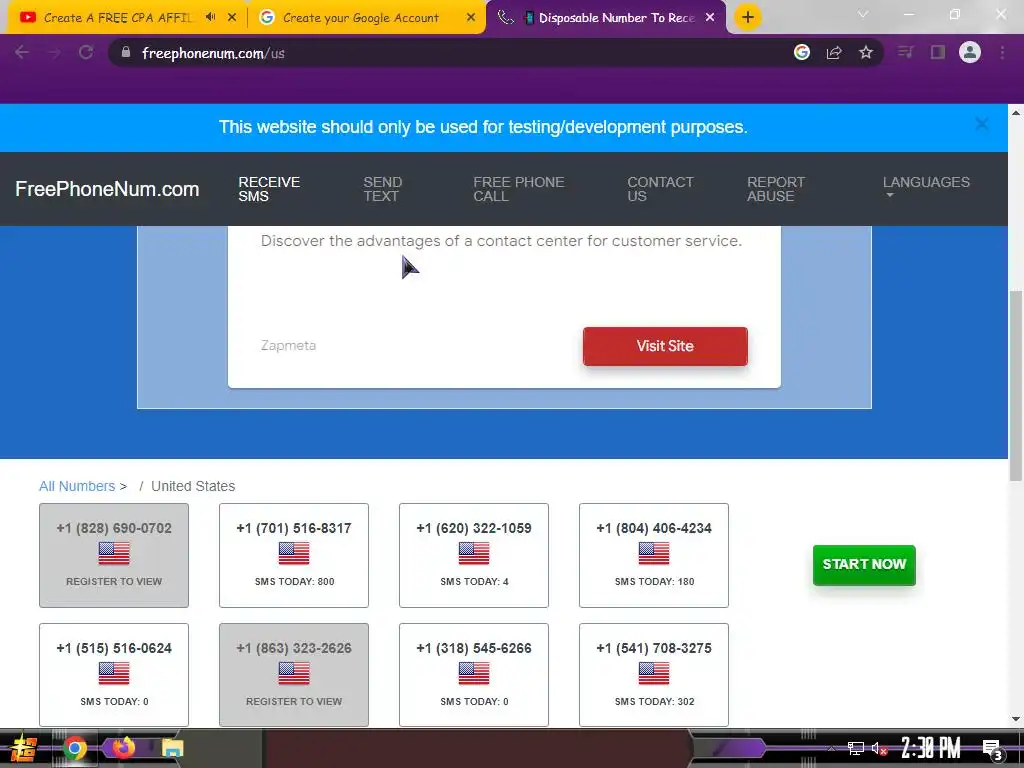Click the browser back arrow

(22, 53)
